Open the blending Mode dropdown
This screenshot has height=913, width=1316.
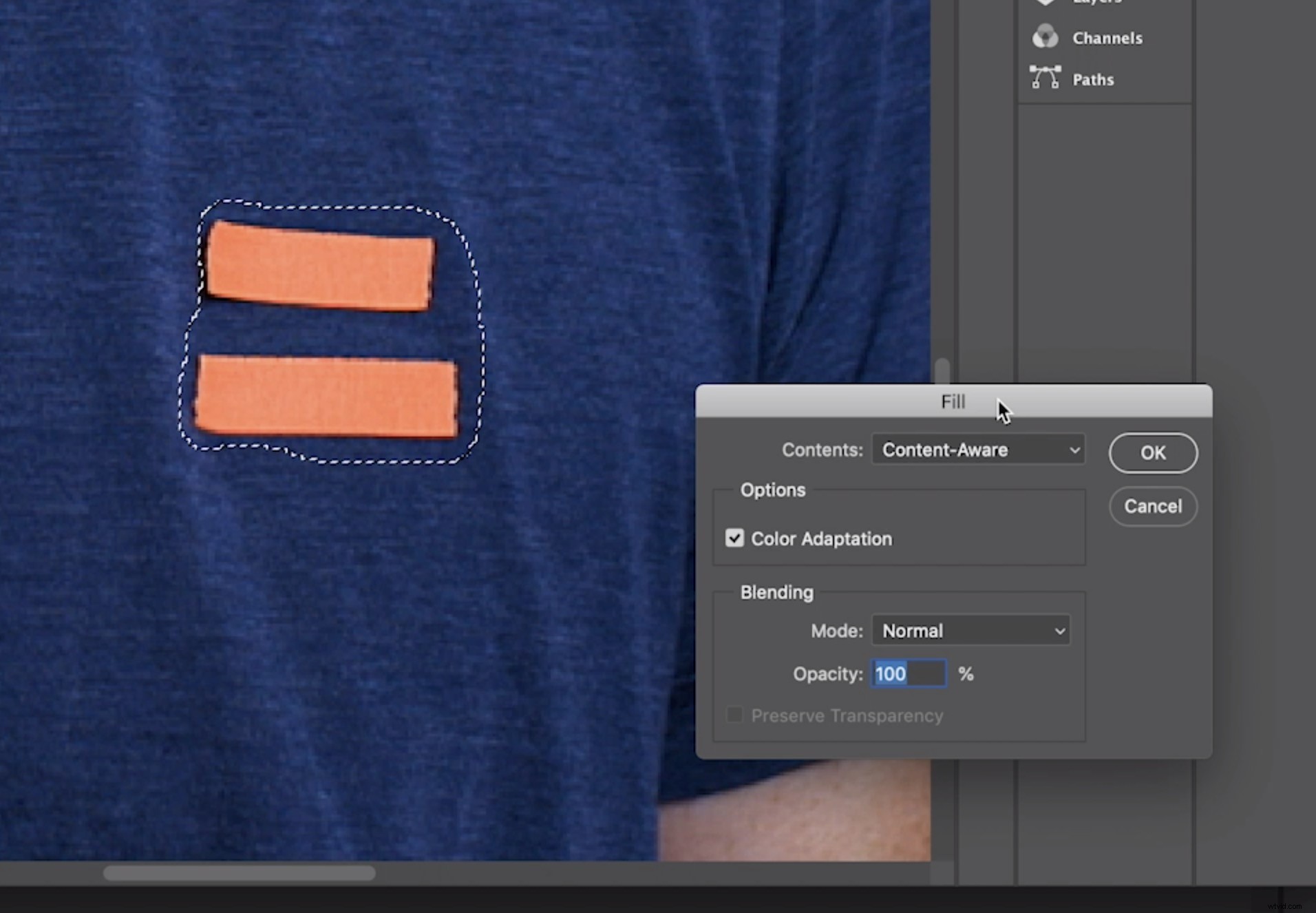click(x=970, y=630)
